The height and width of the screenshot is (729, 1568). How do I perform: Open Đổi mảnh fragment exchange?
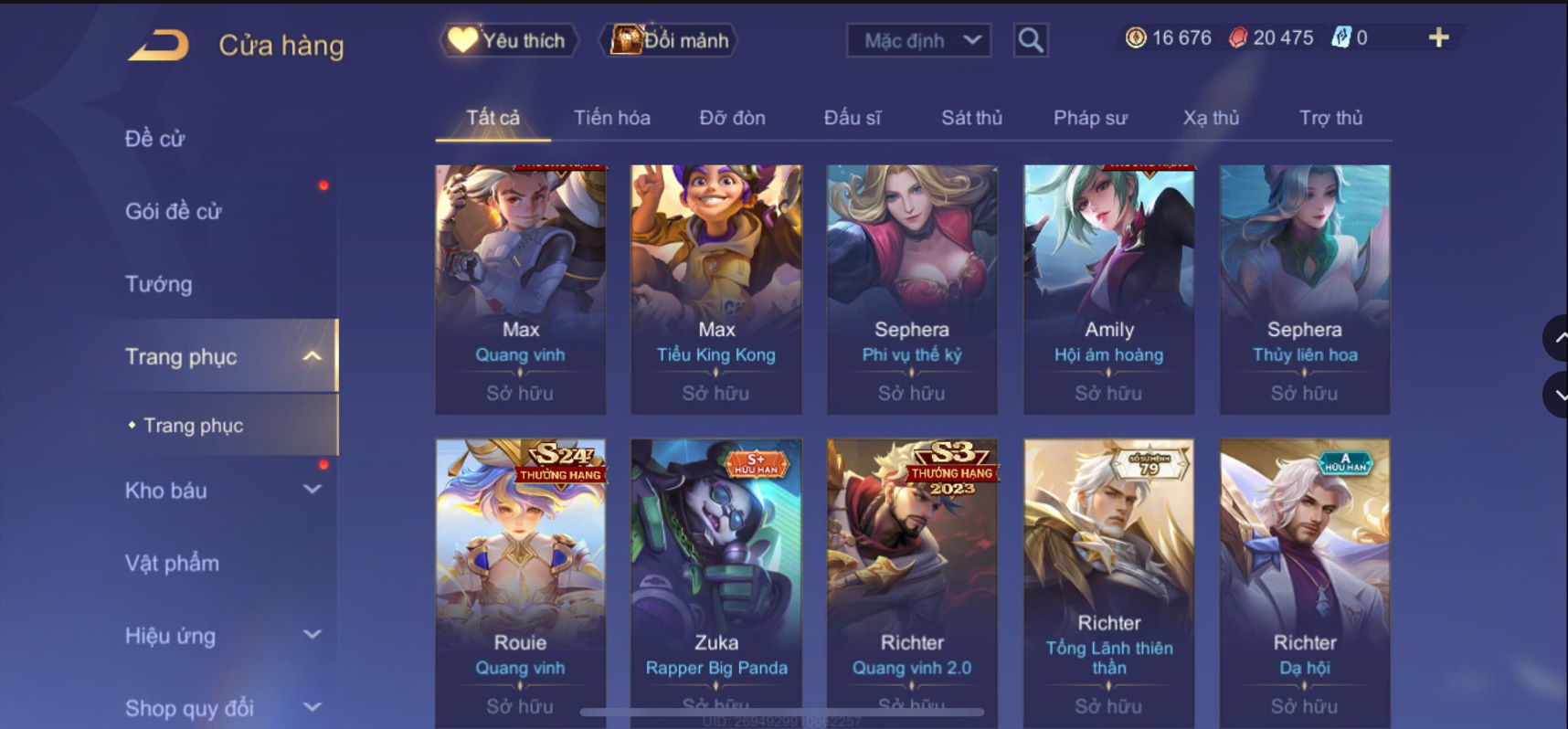click(670, 40)
